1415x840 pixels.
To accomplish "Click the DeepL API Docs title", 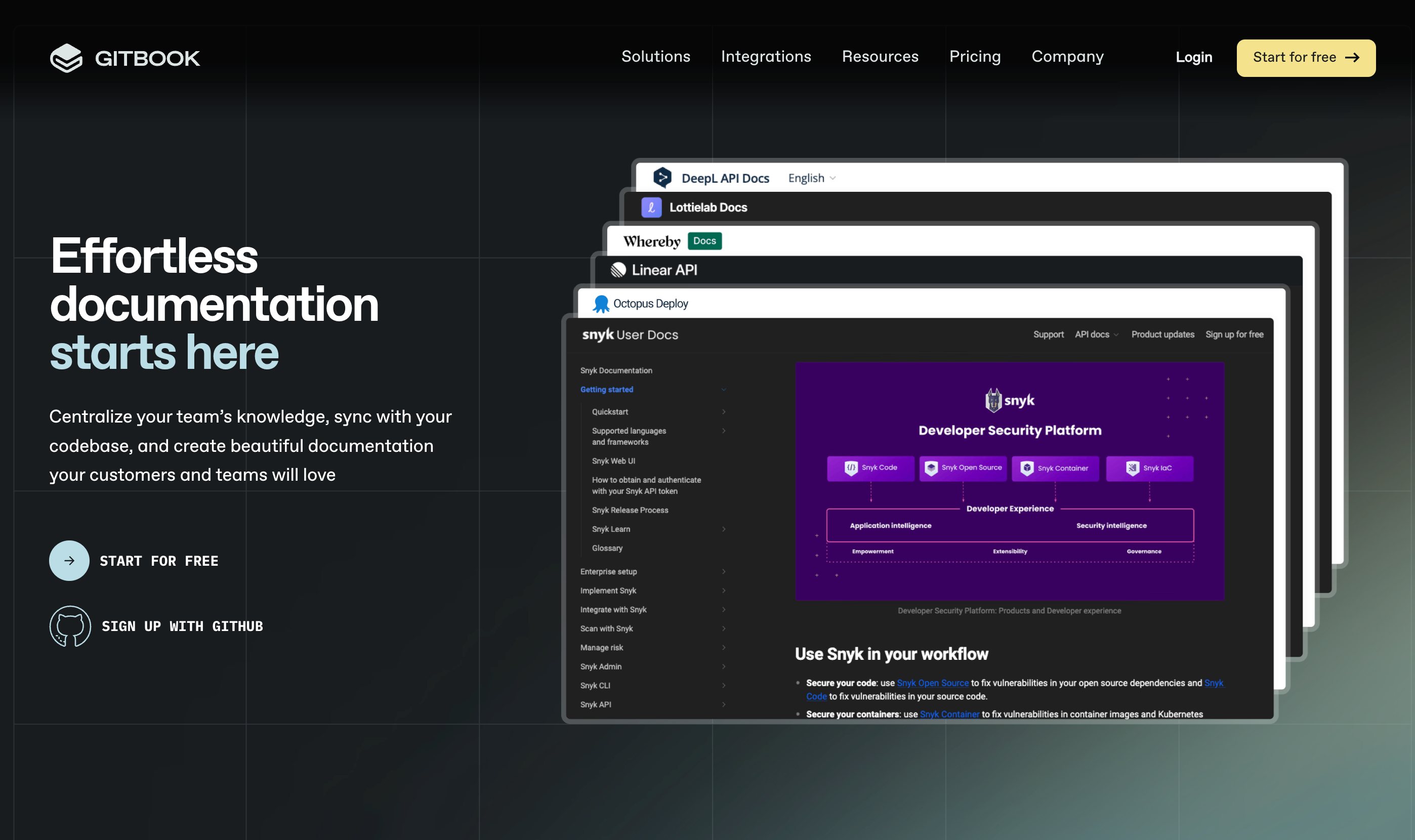I will tap(725, 178).
